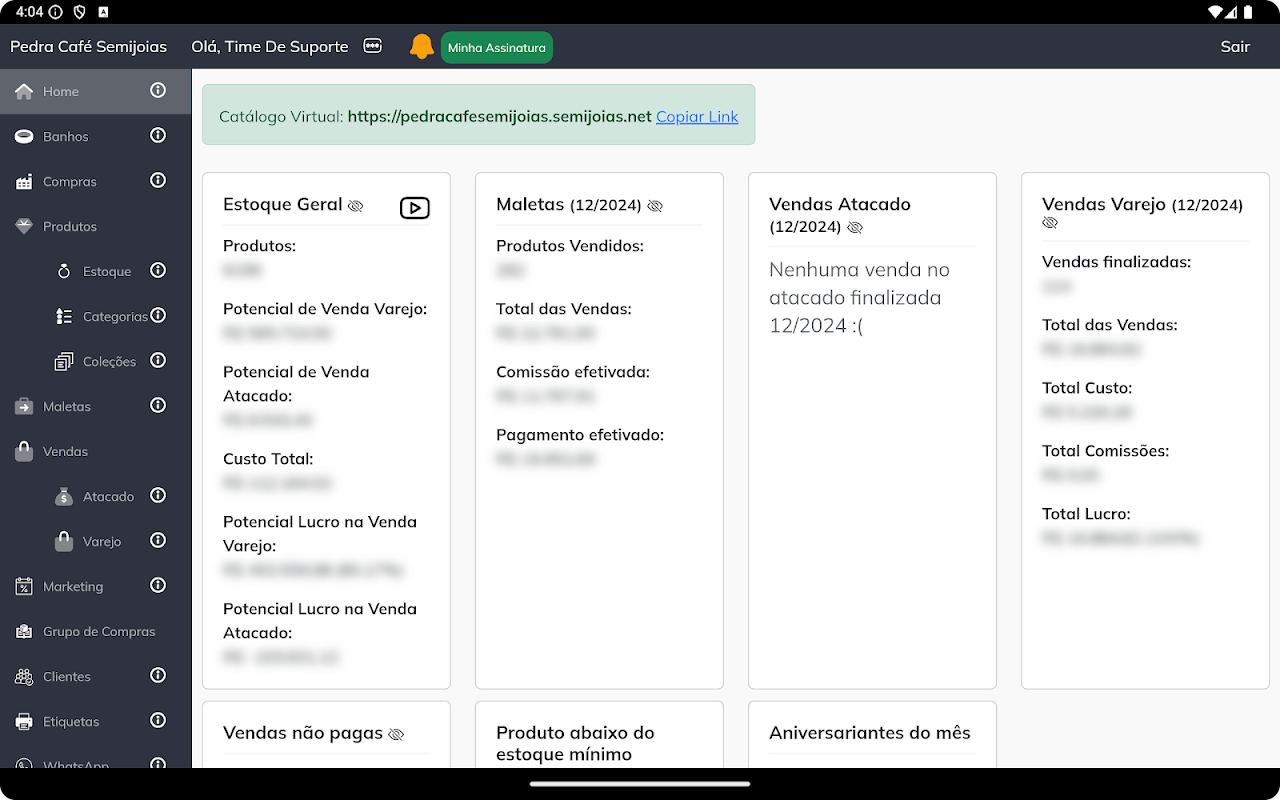This screenshot has height=800, width=1280.
Task: Click the notification bell icon
Action: pyautogui.click(x=421, y=47)
